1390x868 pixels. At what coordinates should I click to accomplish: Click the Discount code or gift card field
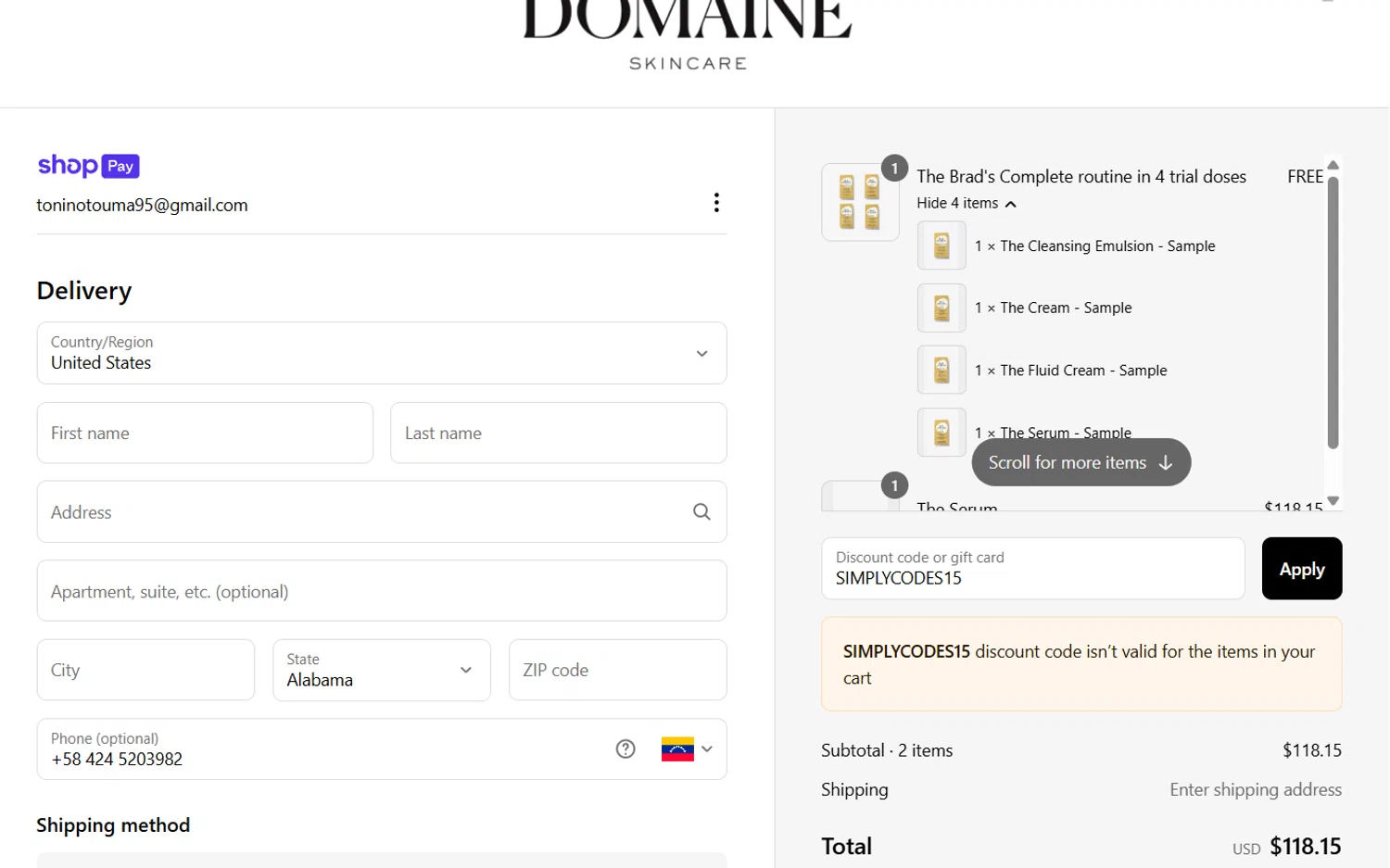(x=1032, y=568)
